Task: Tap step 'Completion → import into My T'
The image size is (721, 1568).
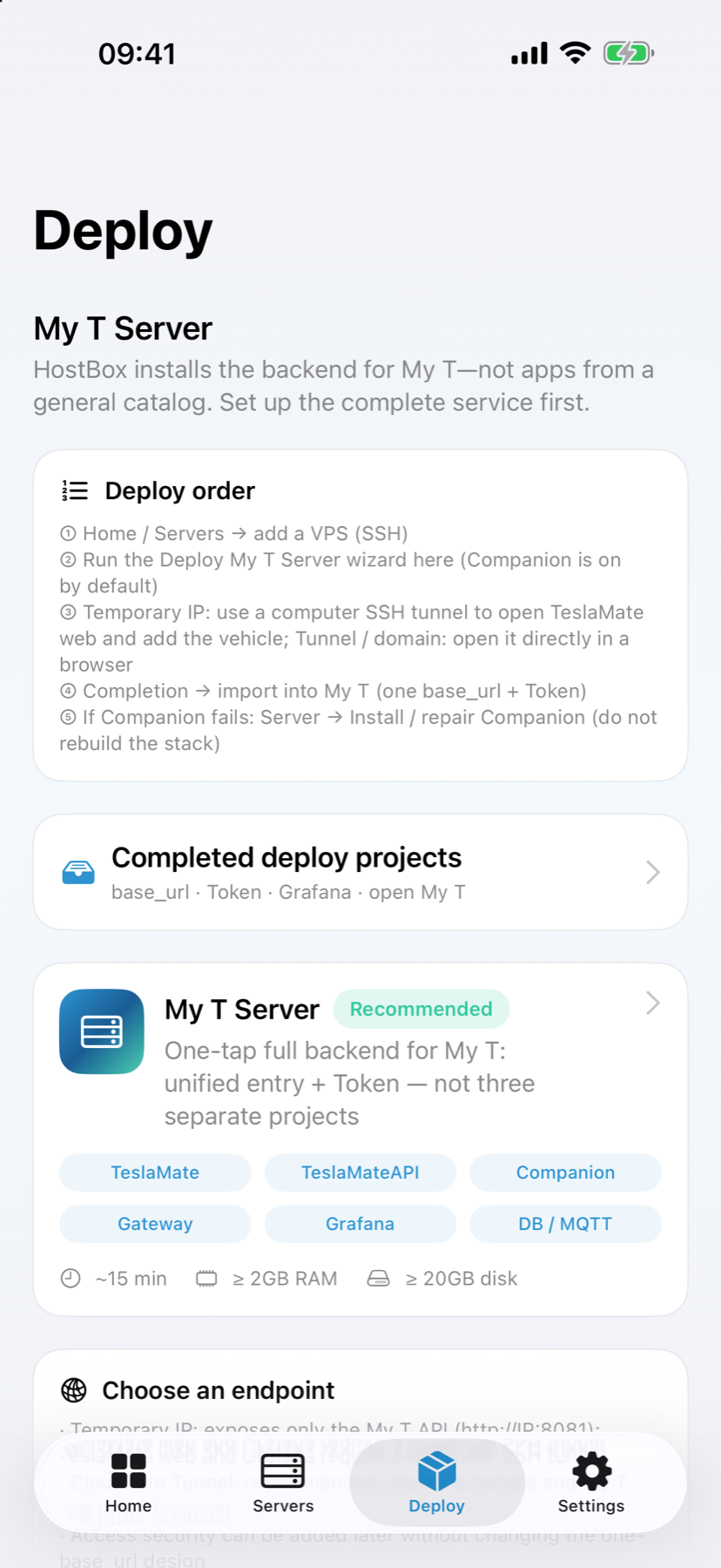Action: 323,691
